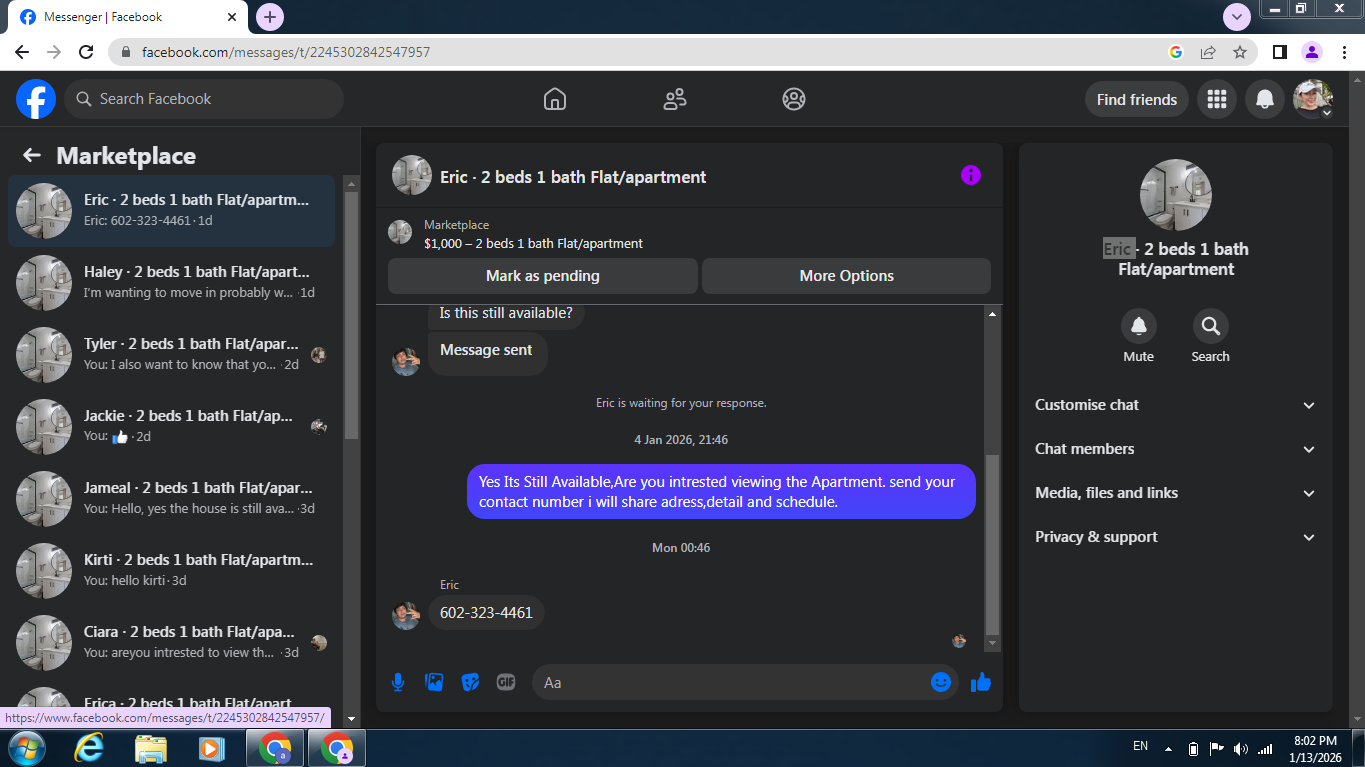Viewport: 1365px width, 767px height.
Task: Reload the browser page
Action: coord(86,52)
